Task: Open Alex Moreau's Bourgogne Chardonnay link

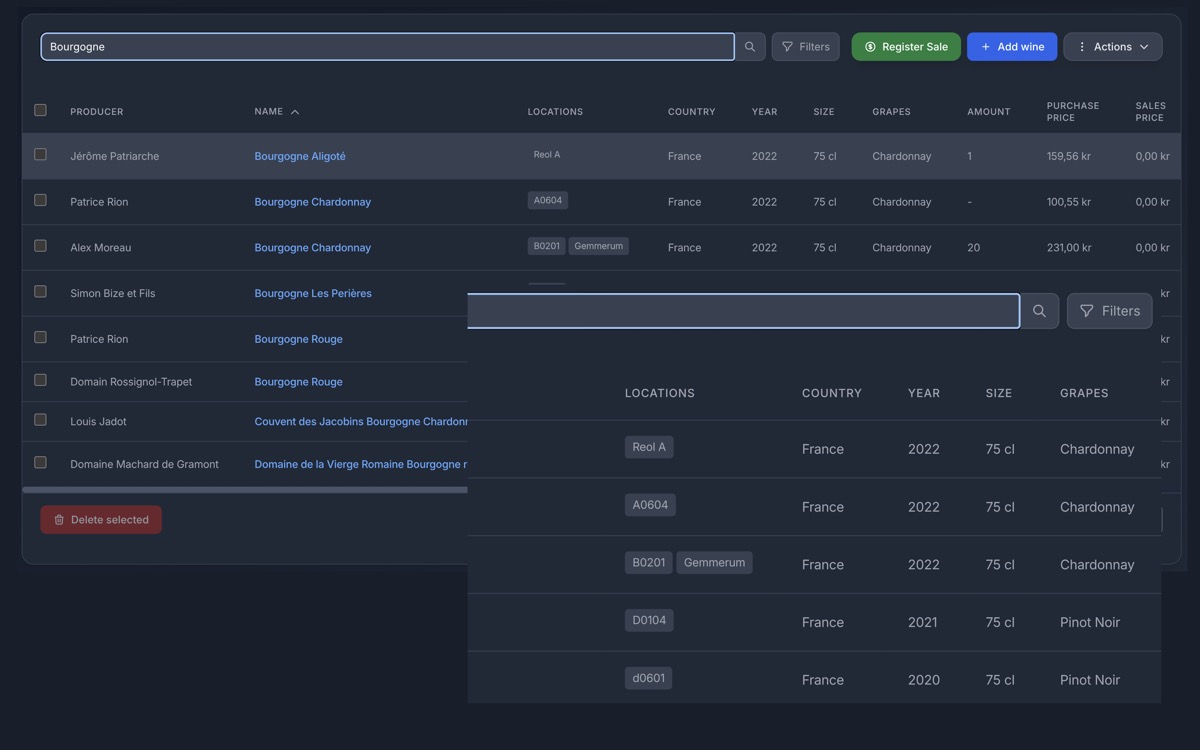Action: 313,248
